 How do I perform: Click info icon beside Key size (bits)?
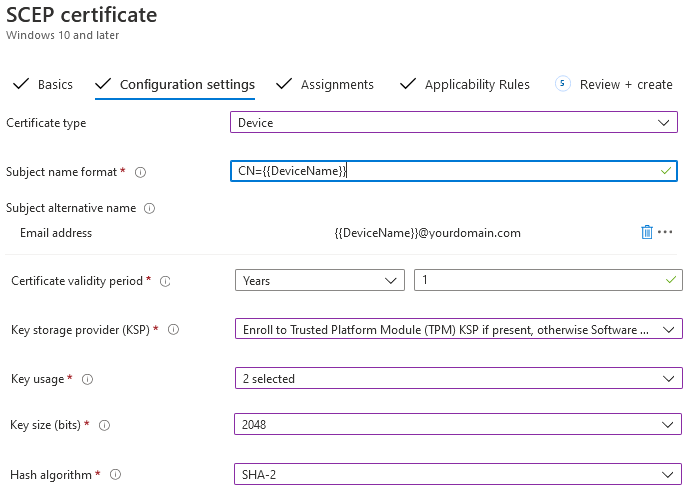click(x=104, y=425)
